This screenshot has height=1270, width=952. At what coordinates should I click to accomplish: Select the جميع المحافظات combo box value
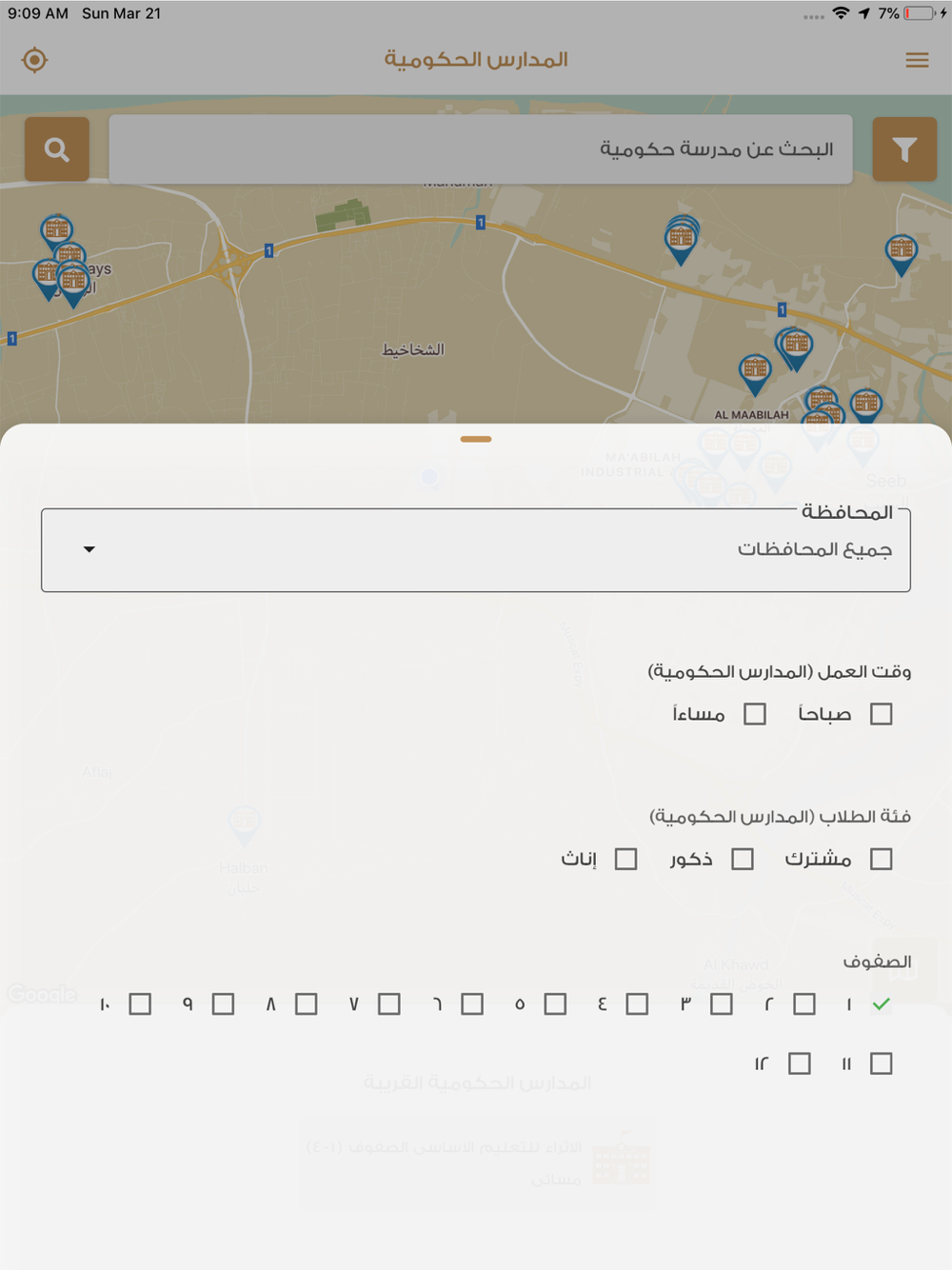815,549
